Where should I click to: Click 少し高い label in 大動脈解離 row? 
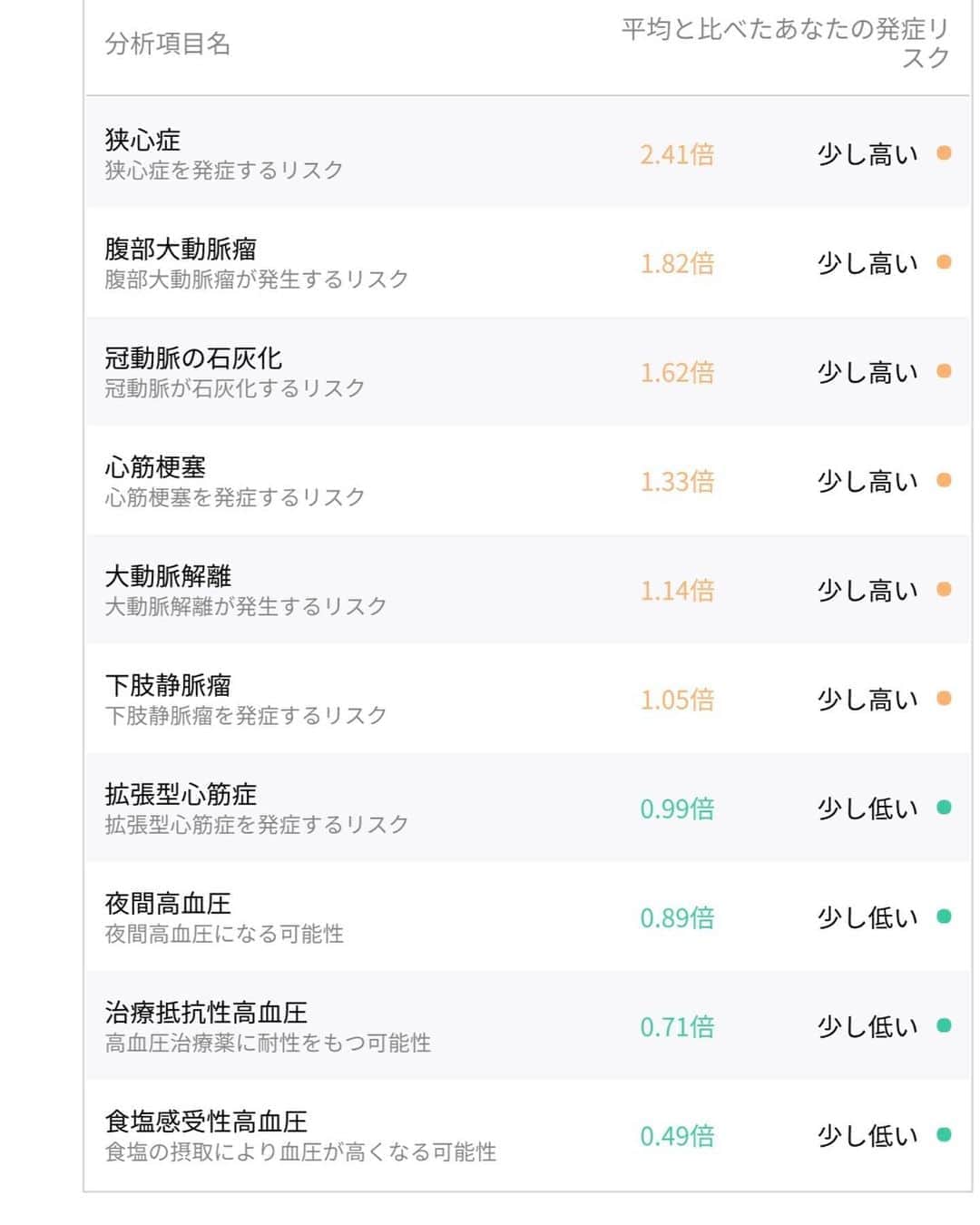(x=867, y=591)
